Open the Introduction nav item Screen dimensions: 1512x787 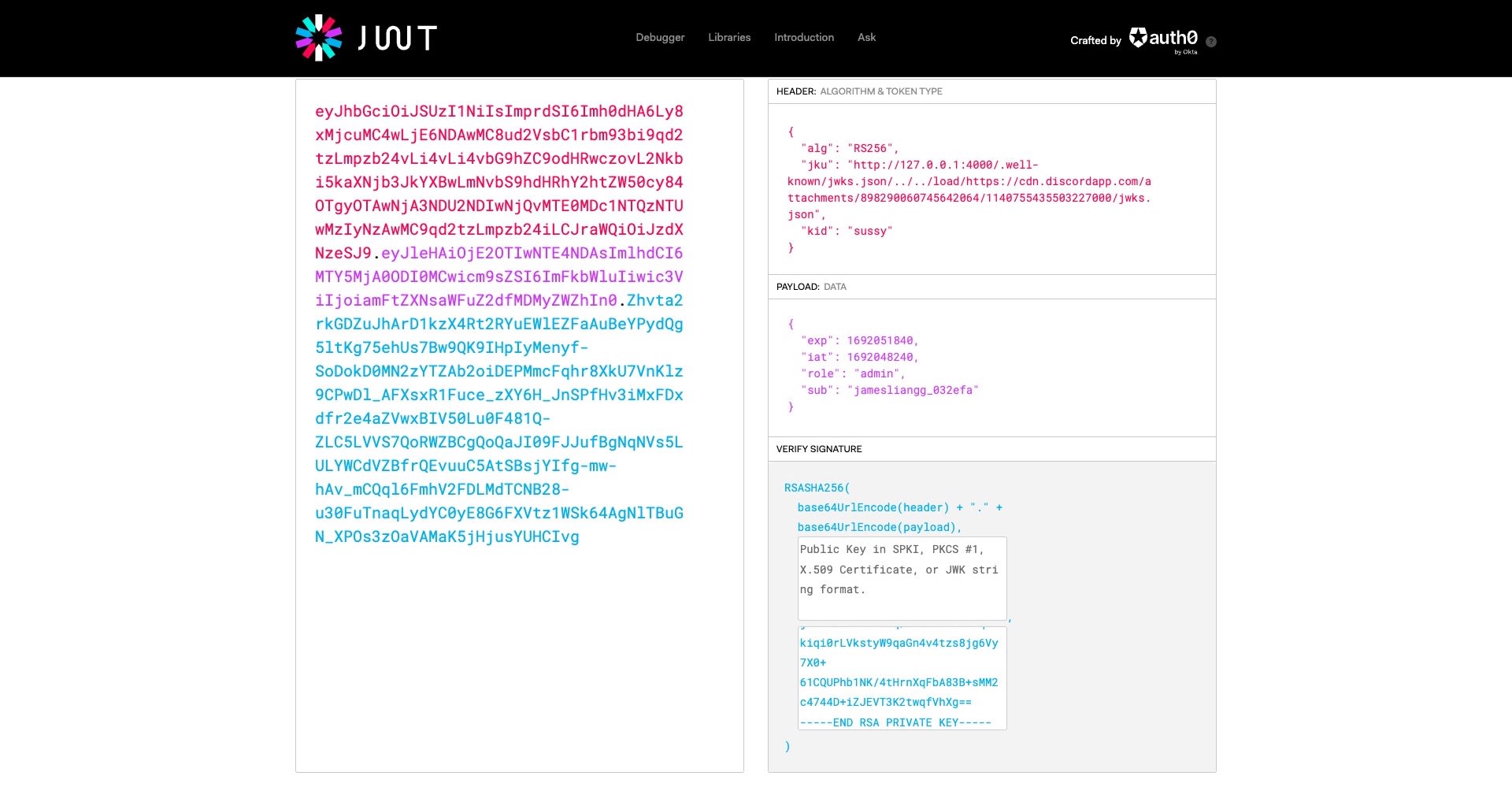[x=804, y=37]
